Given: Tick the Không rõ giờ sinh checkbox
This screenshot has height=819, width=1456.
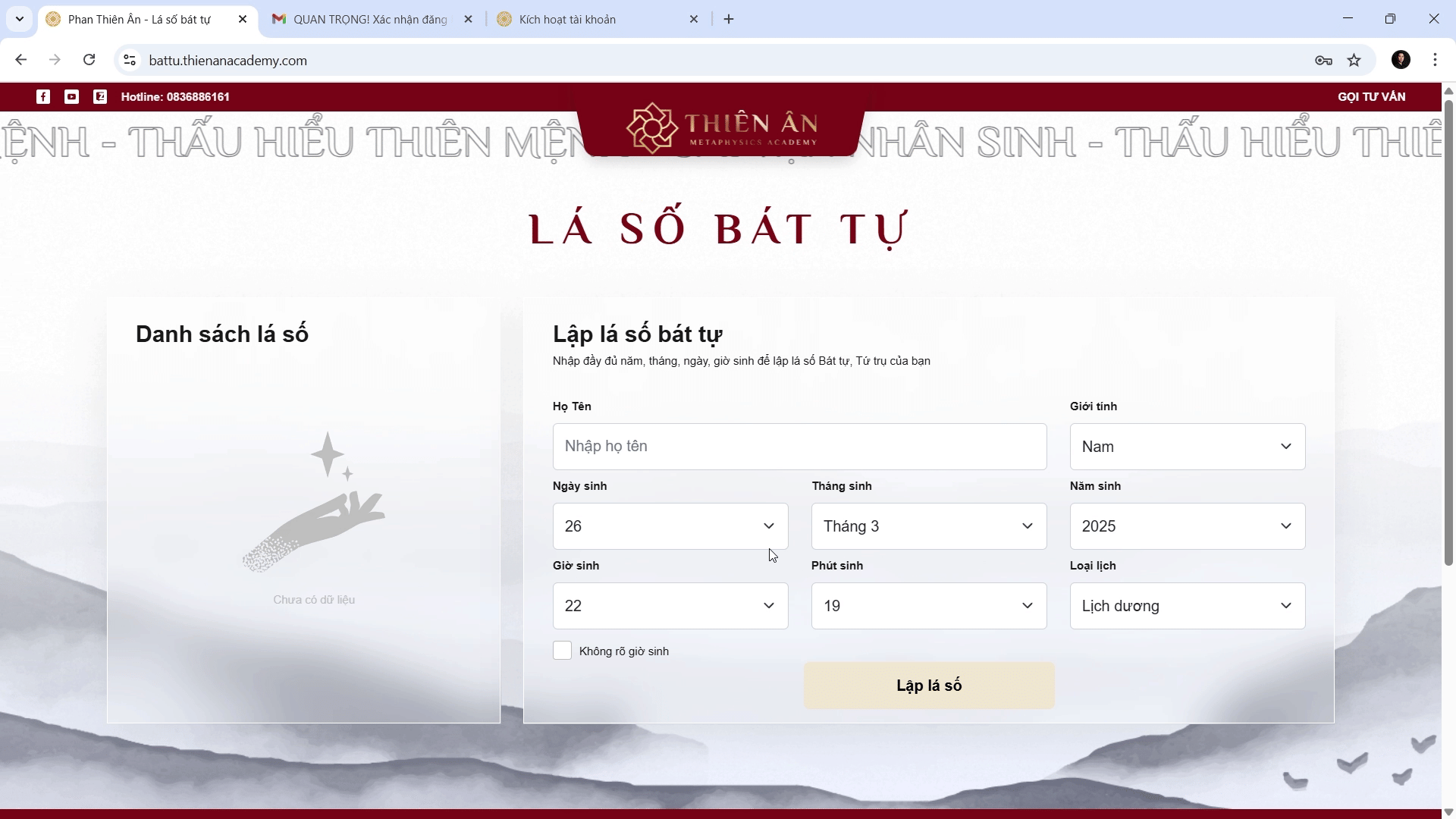Looking at the screenshot, I should click(562, 651).
